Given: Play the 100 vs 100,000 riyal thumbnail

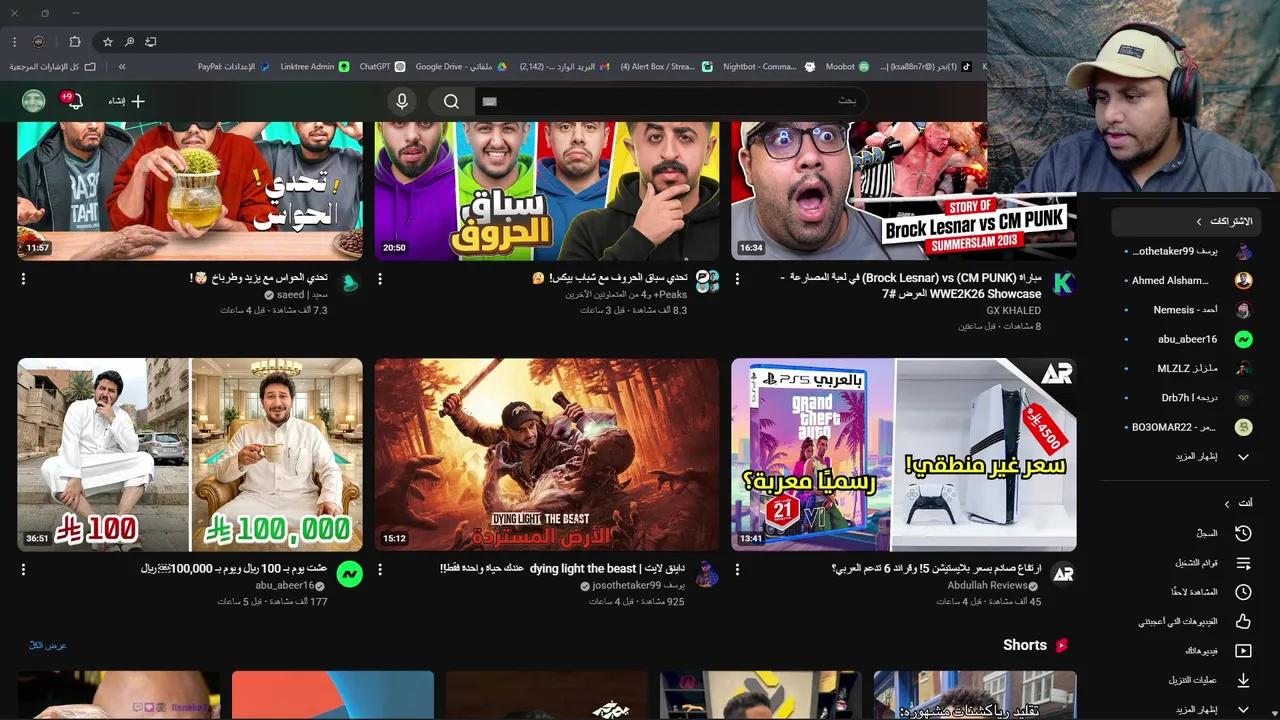Looking at the screenshot, I should click(x=190, y=455).
